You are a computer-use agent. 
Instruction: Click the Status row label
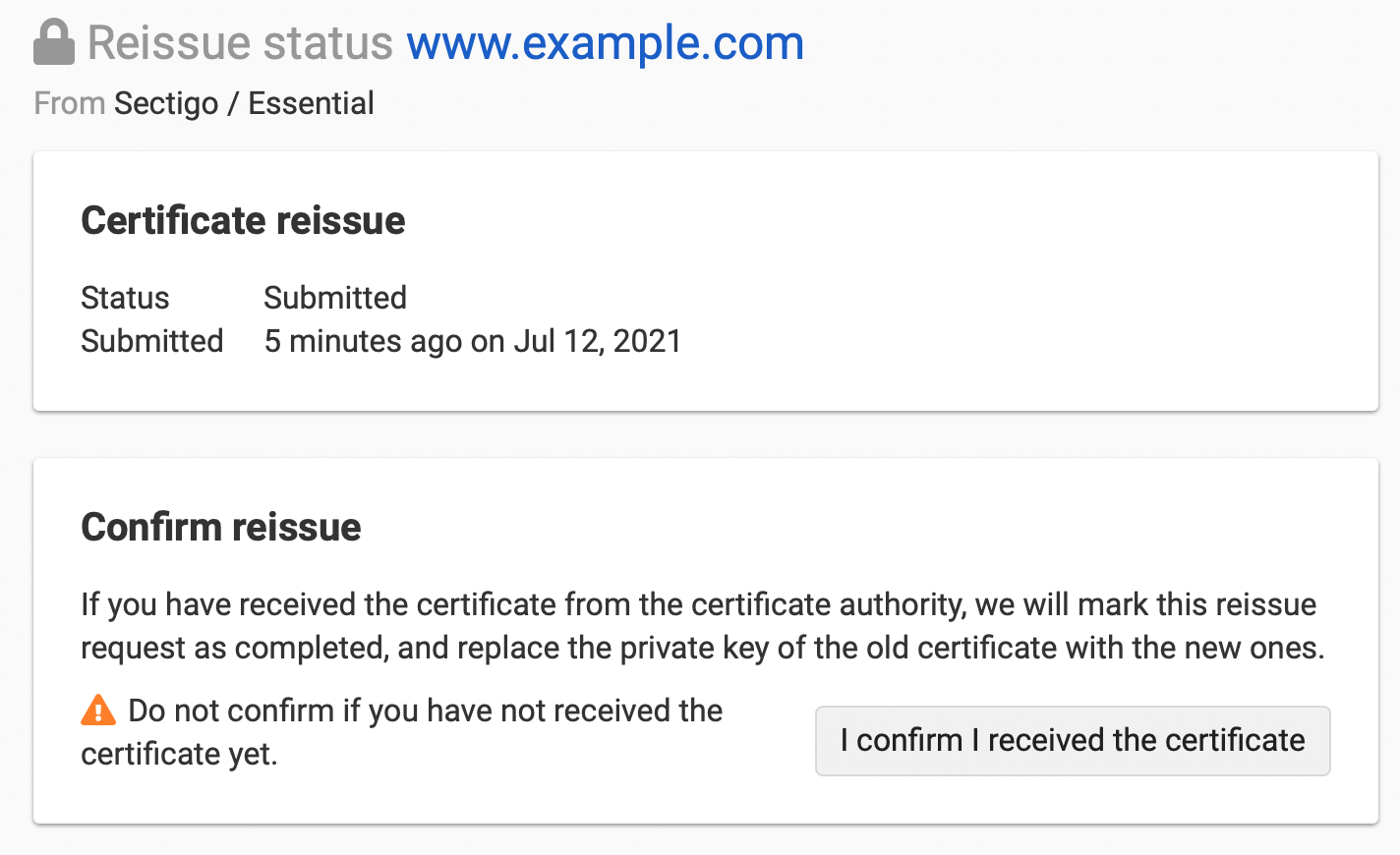[125, 297]
